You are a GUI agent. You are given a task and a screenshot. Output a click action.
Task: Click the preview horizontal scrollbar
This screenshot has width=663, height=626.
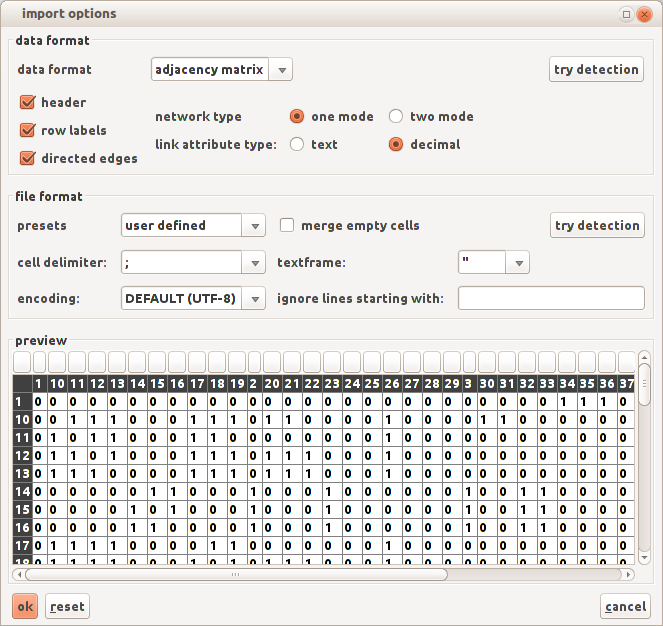236,575
